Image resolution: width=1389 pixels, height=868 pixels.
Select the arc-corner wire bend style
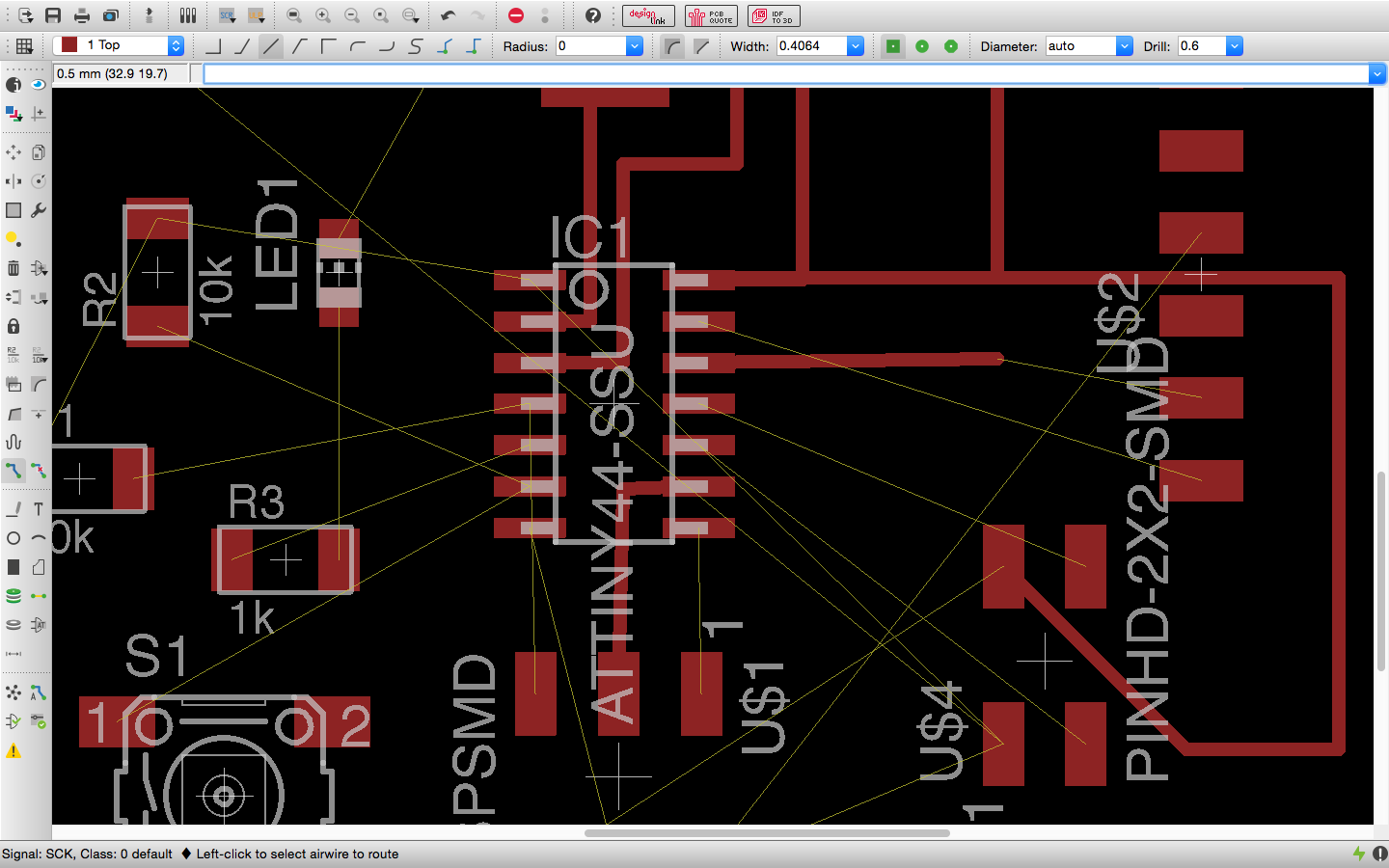(x=358, y=45)
